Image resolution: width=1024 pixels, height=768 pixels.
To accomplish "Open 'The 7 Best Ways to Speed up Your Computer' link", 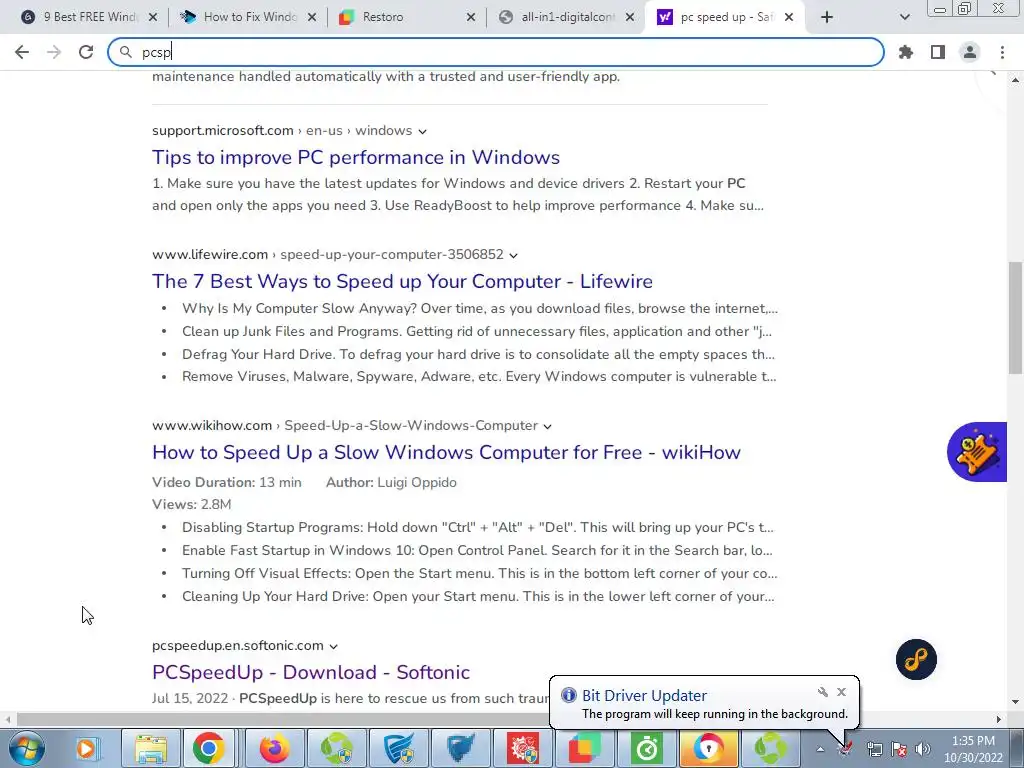I will click(x=402, y=281).
